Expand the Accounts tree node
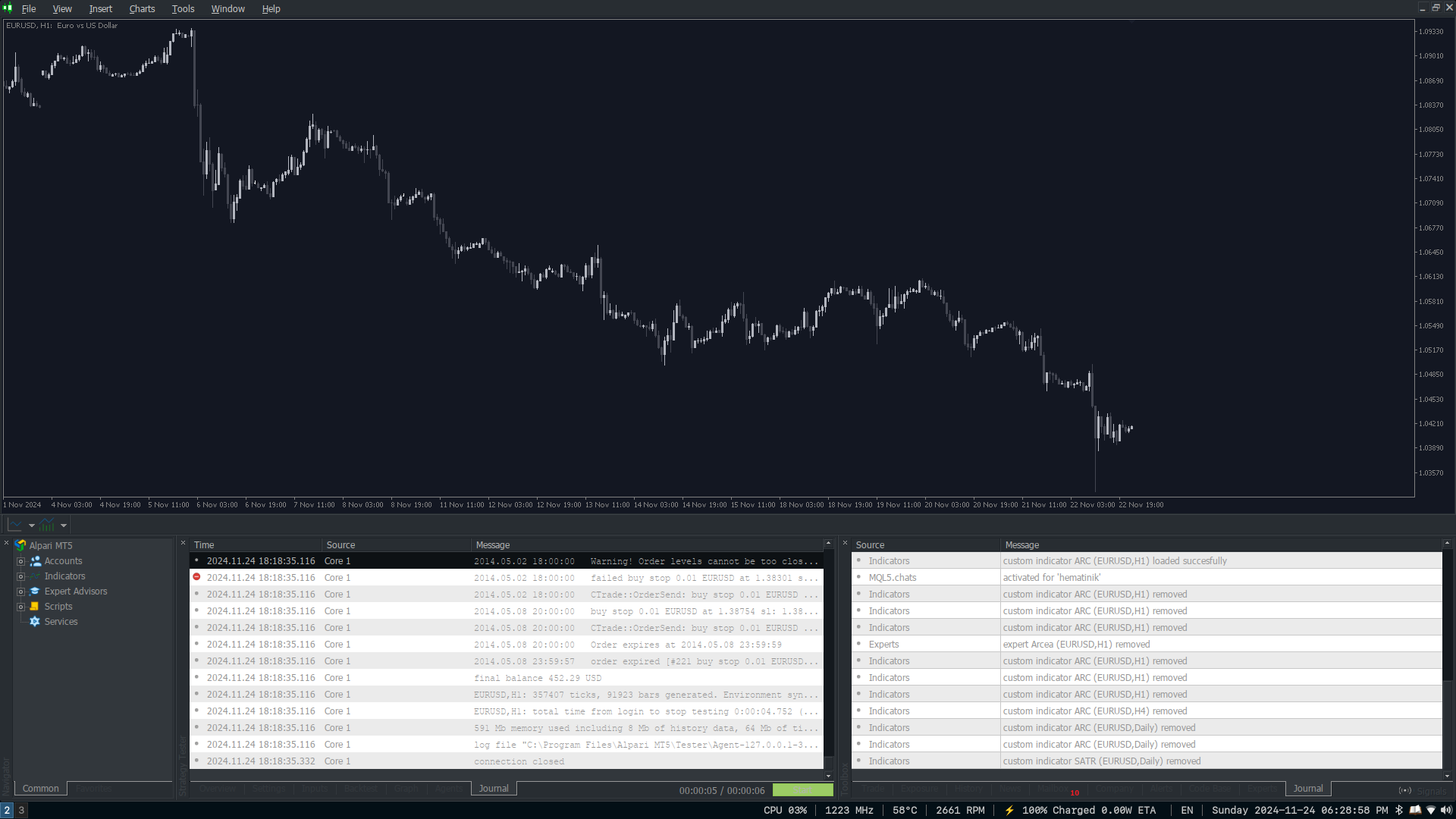 (21, 561)
